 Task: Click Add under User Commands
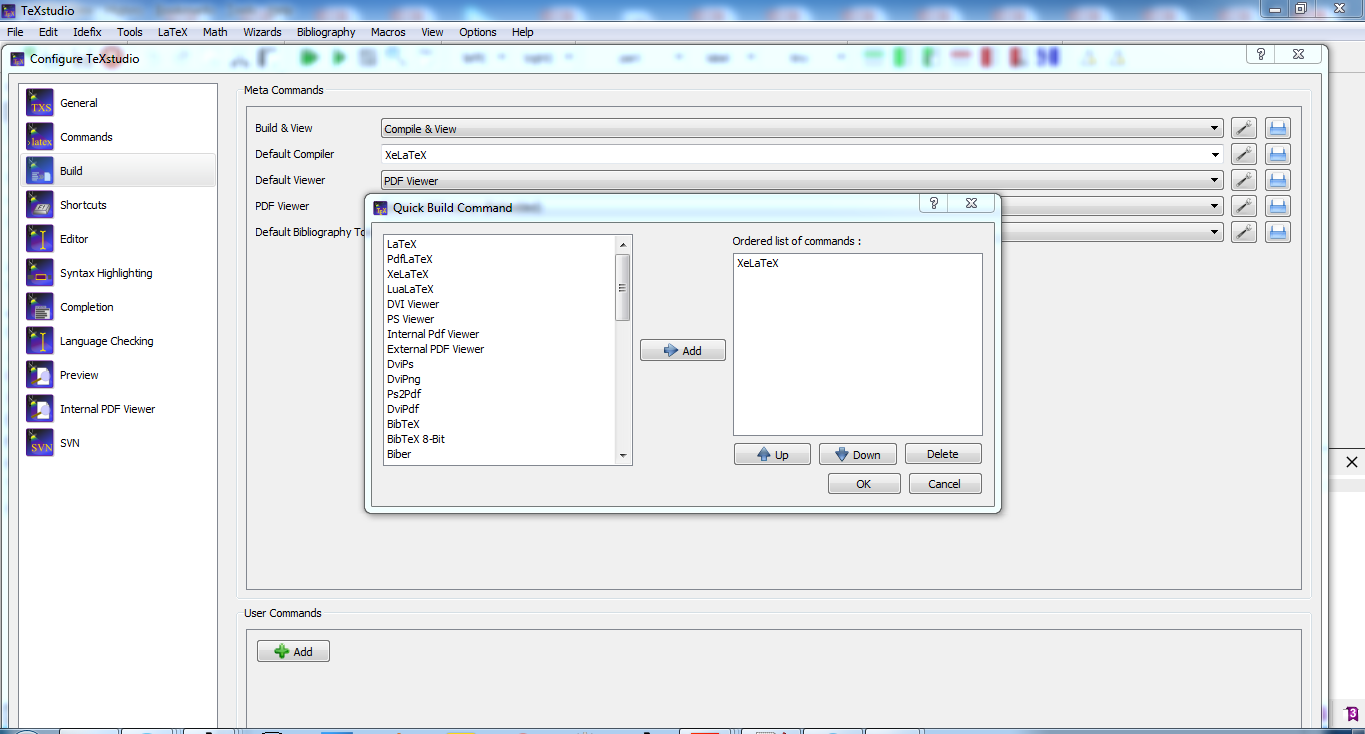(x=293, y=651)
